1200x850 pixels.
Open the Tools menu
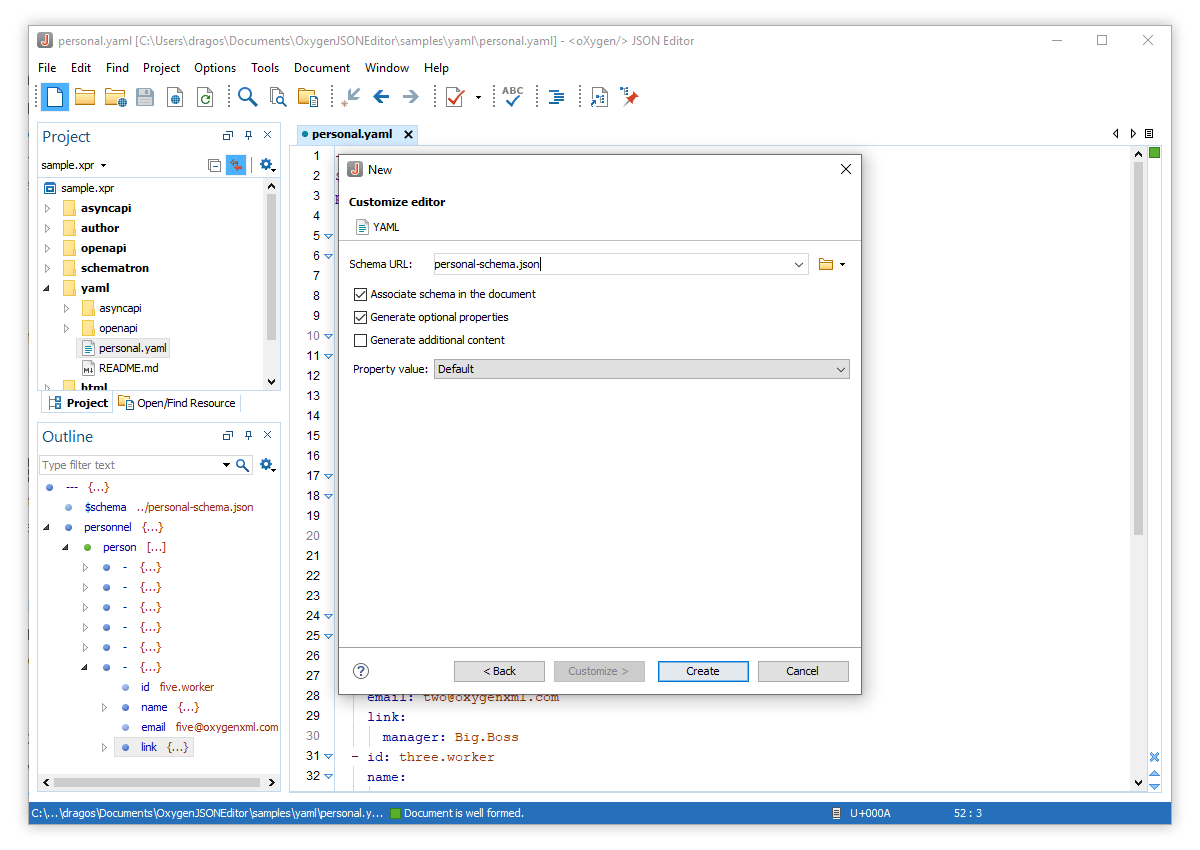[x=265, y=68]
